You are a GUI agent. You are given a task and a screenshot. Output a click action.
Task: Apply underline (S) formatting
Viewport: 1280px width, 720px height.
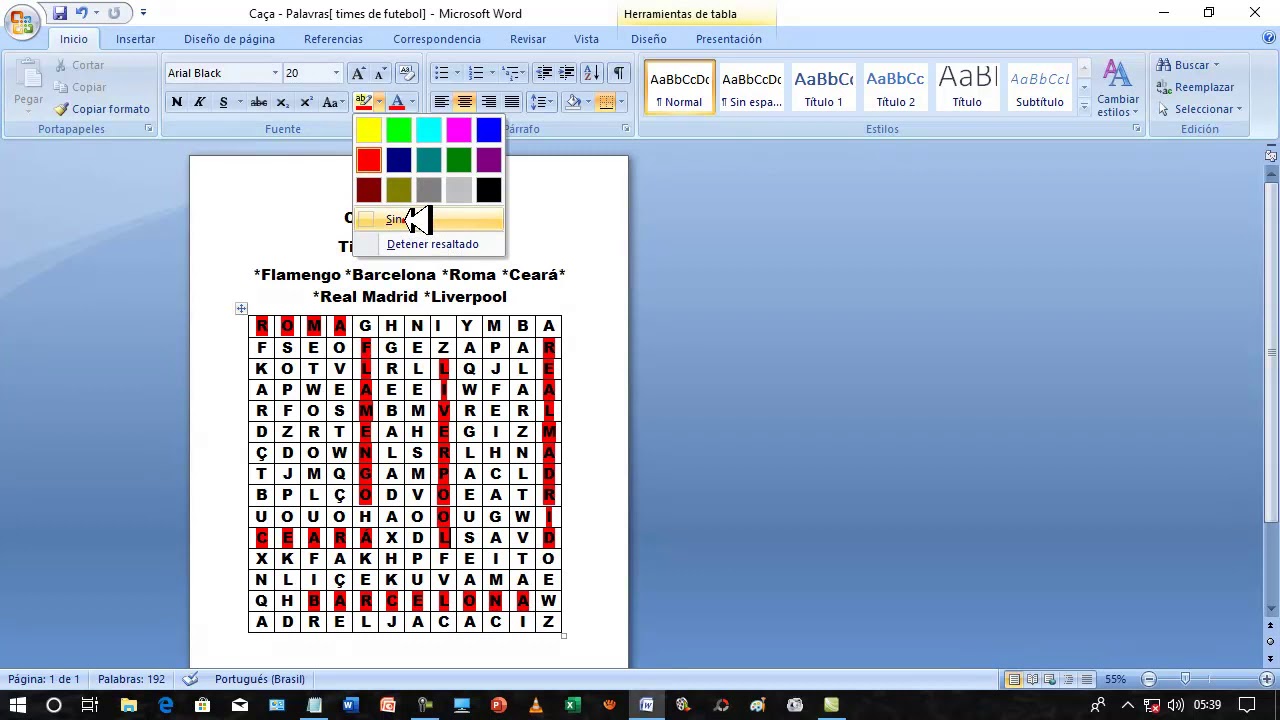(x=223, y=102)
